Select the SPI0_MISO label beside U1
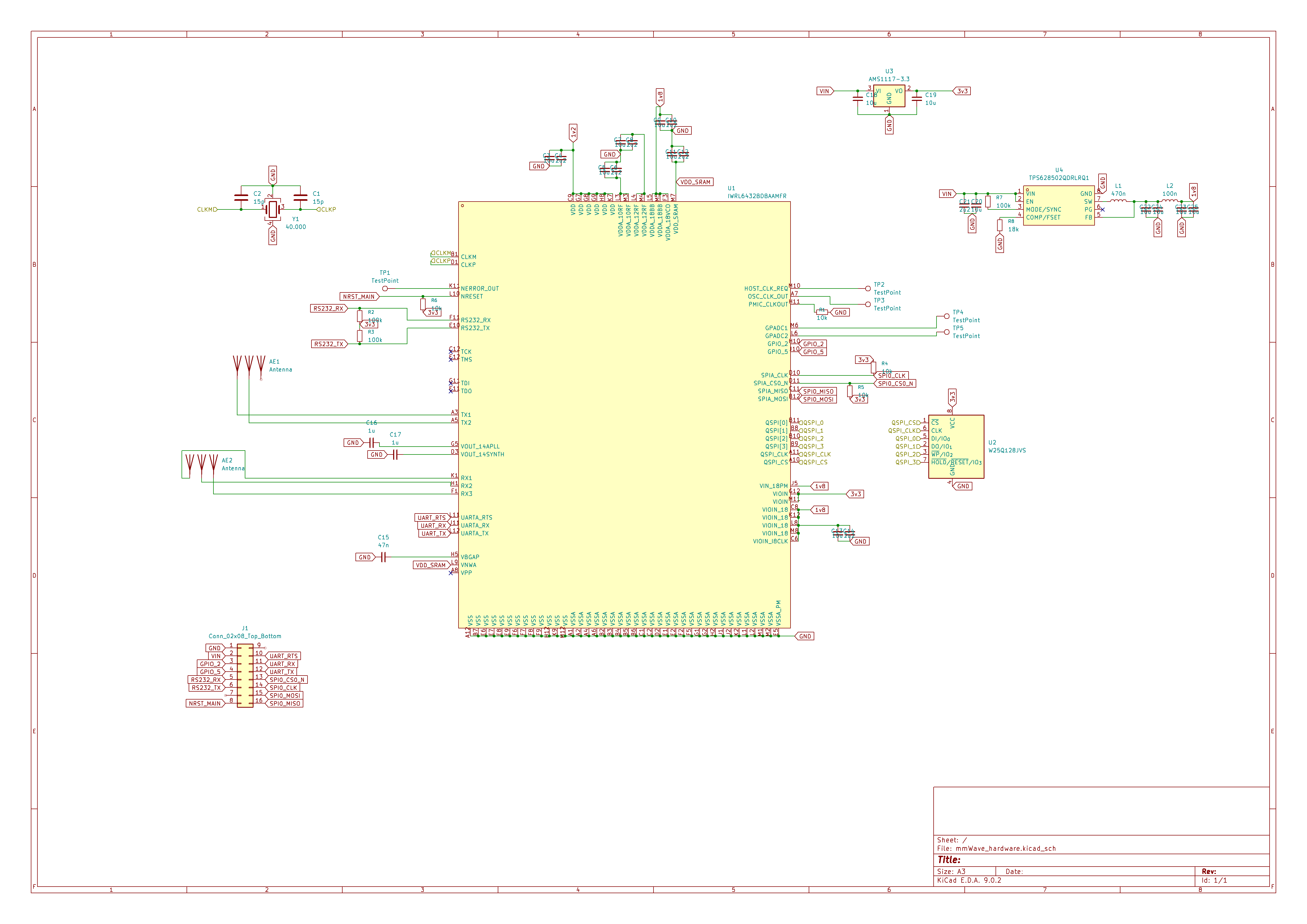Image resolution: width=1307 pixels, height=924 pixels. [x=817, y=392]
